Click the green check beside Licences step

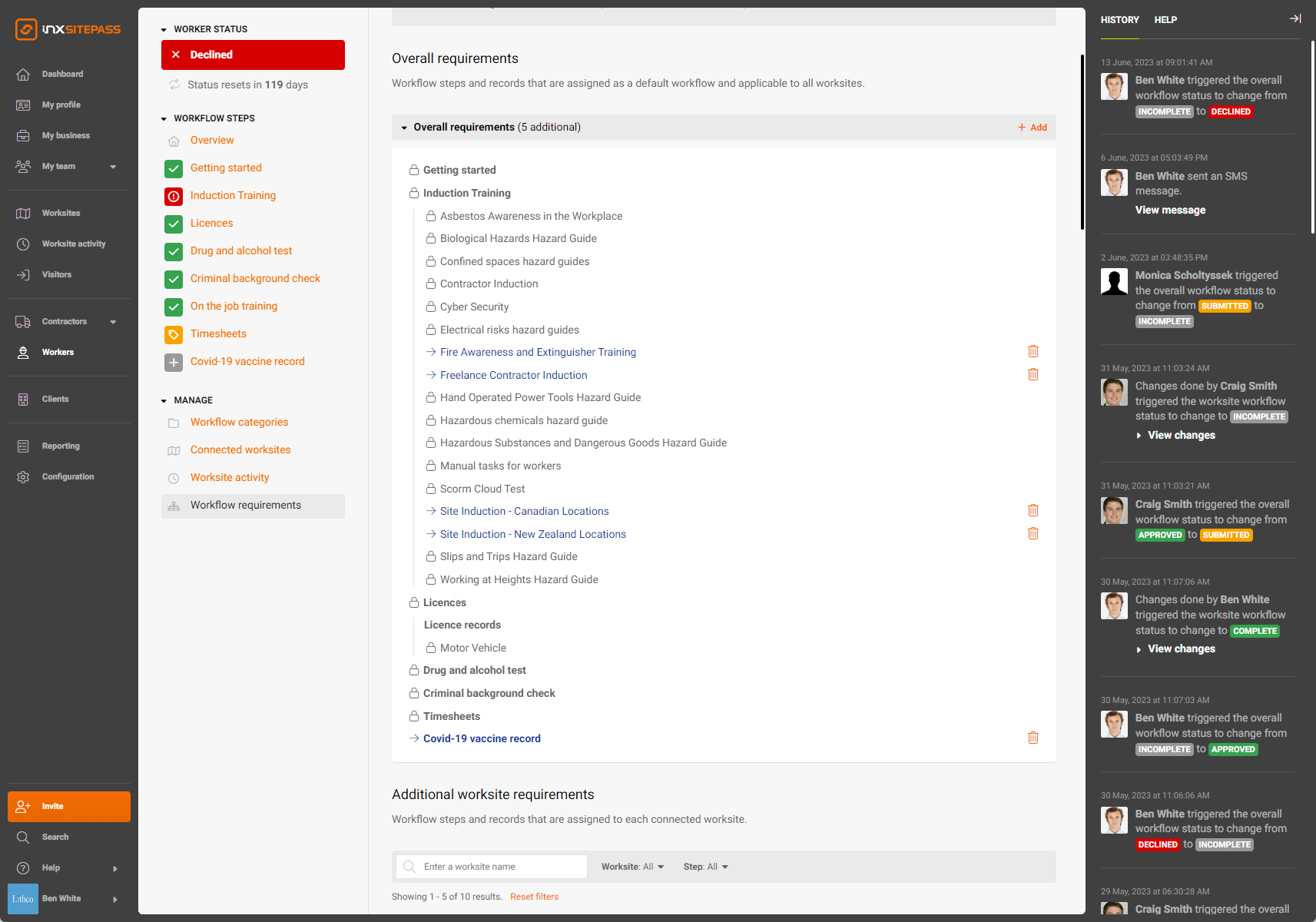[x=174, y=224]
